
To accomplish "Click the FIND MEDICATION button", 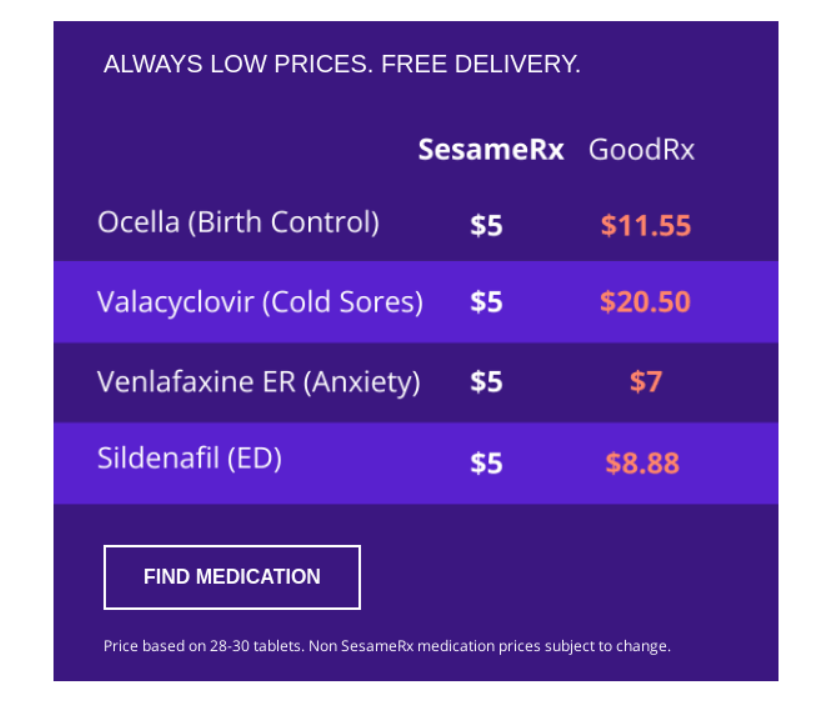I will tap(231, 577).
